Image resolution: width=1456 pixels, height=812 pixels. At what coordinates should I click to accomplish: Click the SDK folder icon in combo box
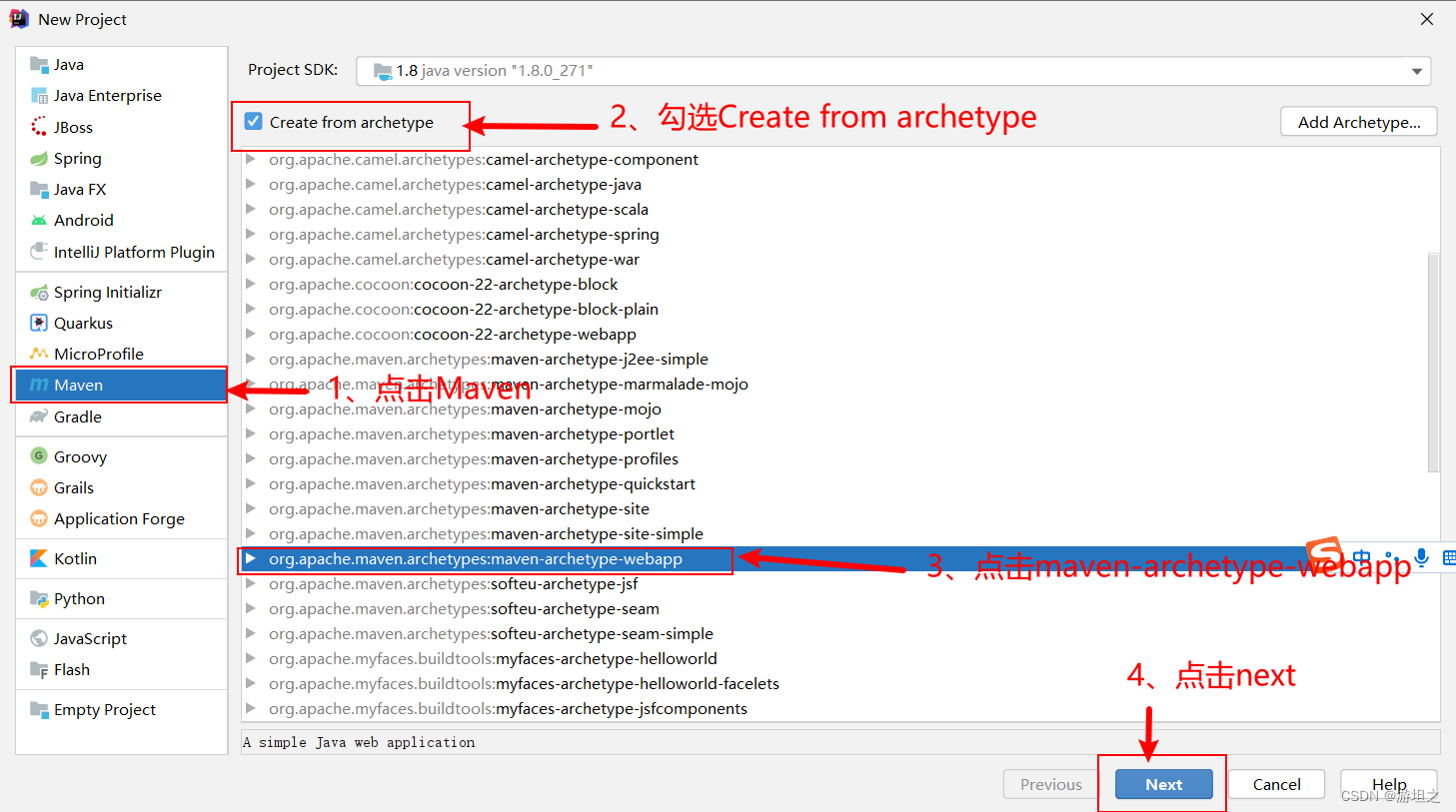coord(383,71)
